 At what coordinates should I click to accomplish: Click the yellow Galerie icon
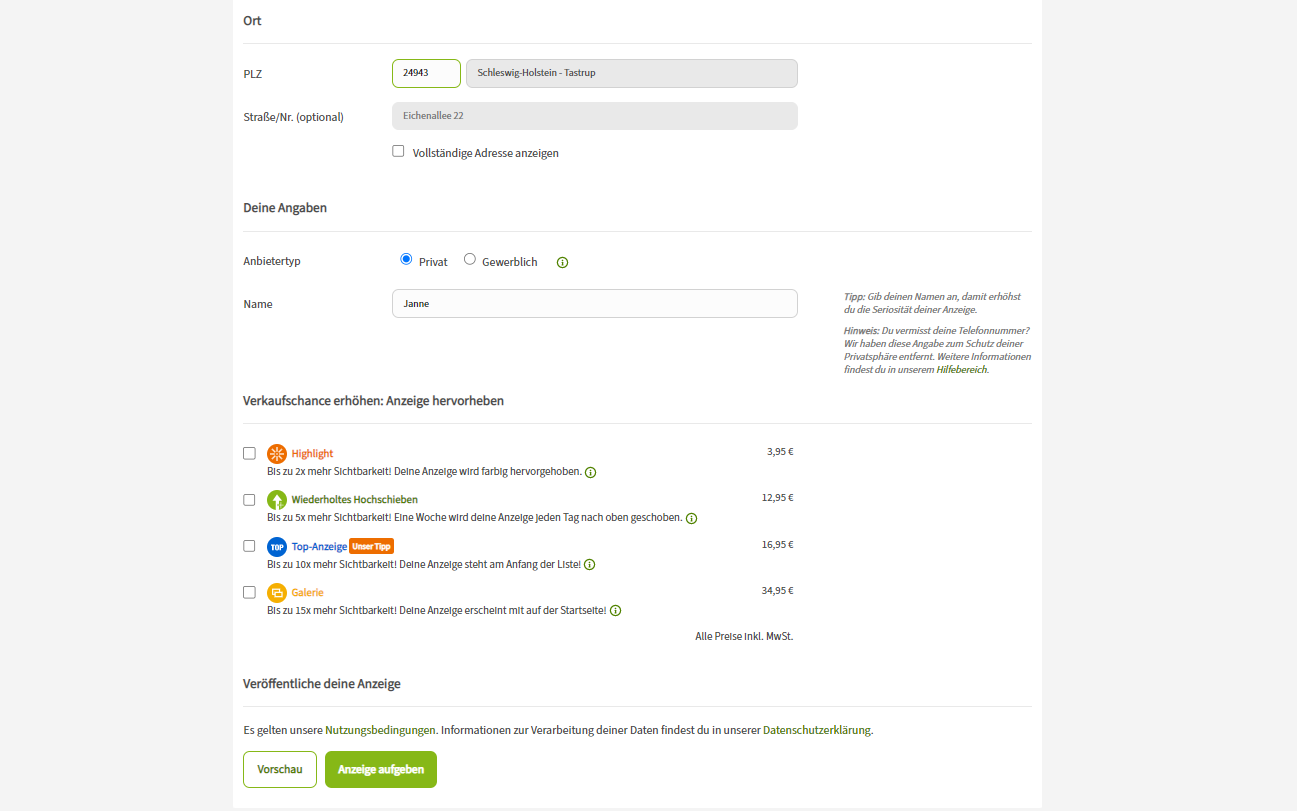click(277, 592)
